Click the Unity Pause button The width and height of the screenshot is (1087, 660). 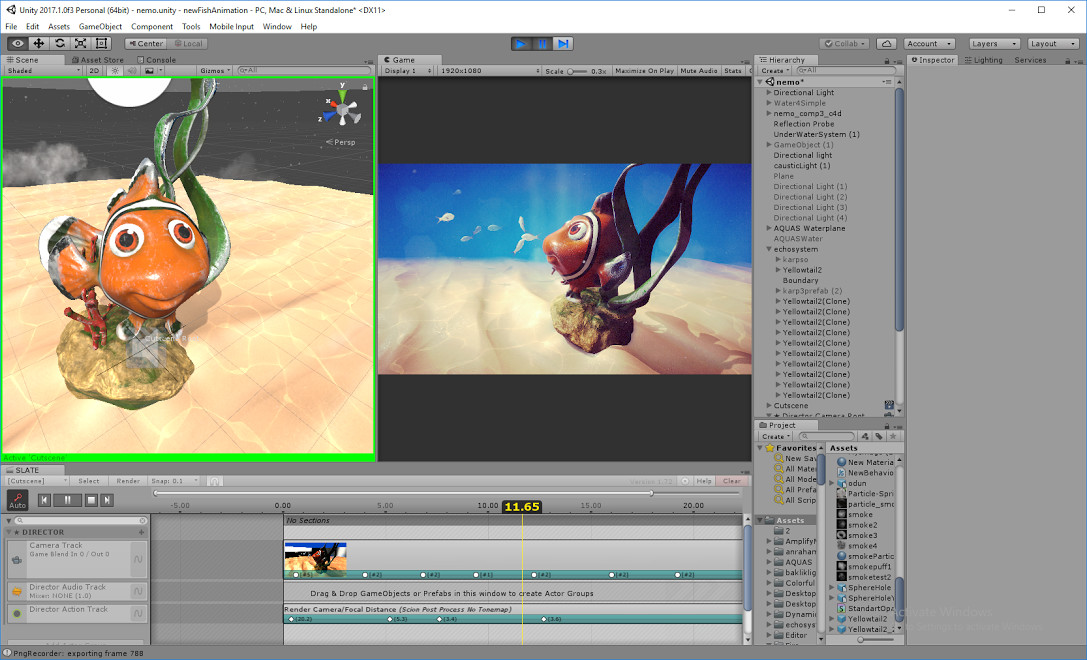(542, 44)
